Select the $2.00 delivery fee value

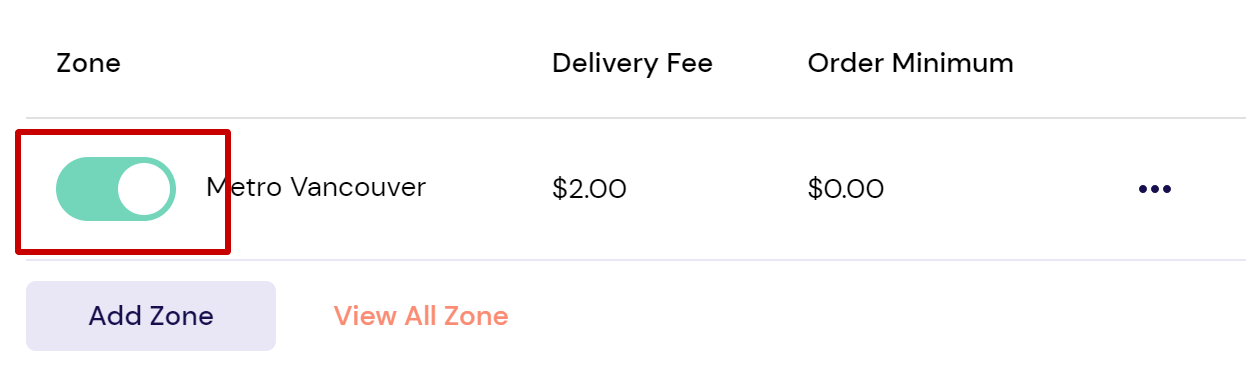pos(589,189)
